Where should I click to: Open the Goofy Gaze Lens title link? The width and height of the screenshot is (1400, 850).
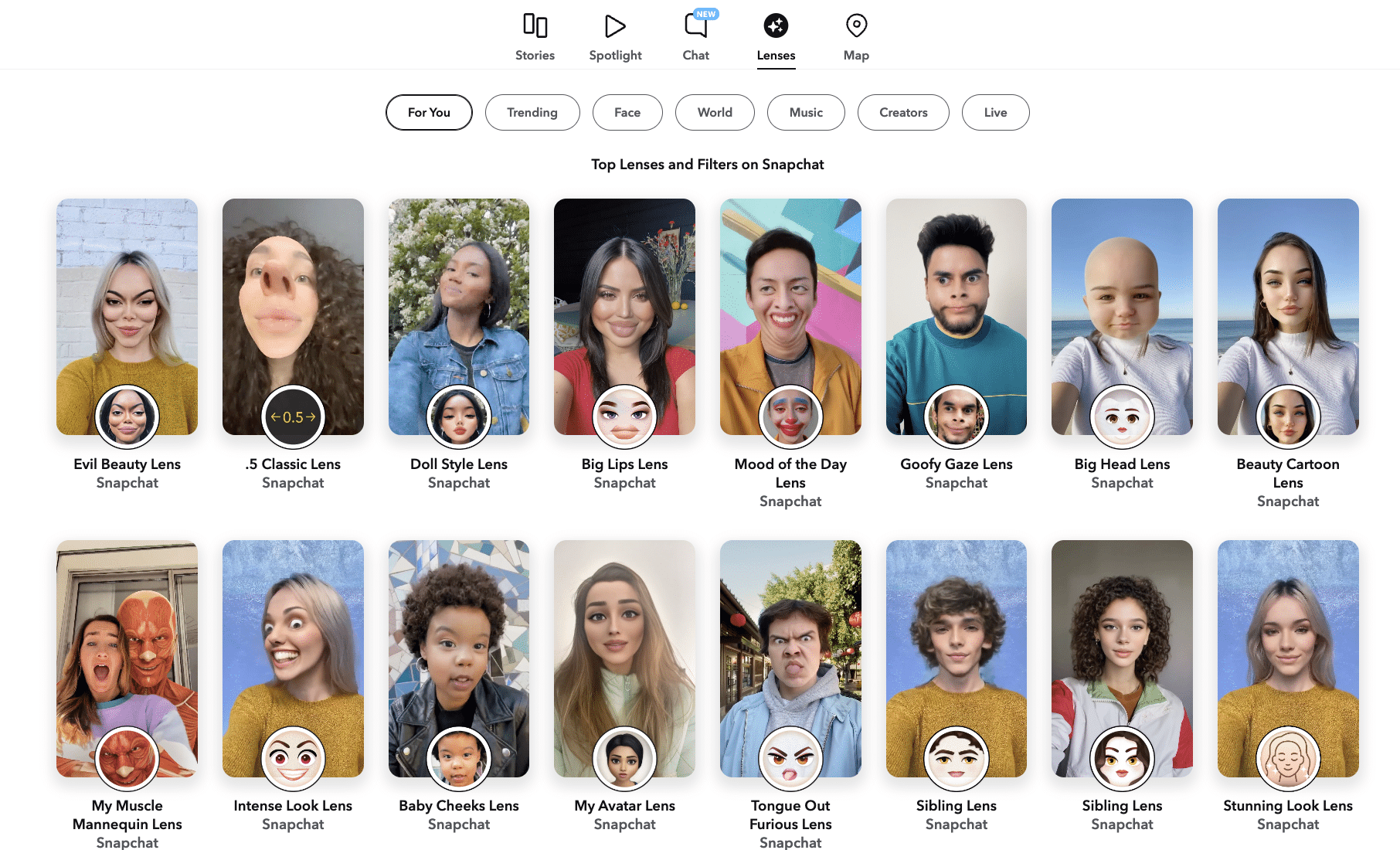tap(957, 464)
